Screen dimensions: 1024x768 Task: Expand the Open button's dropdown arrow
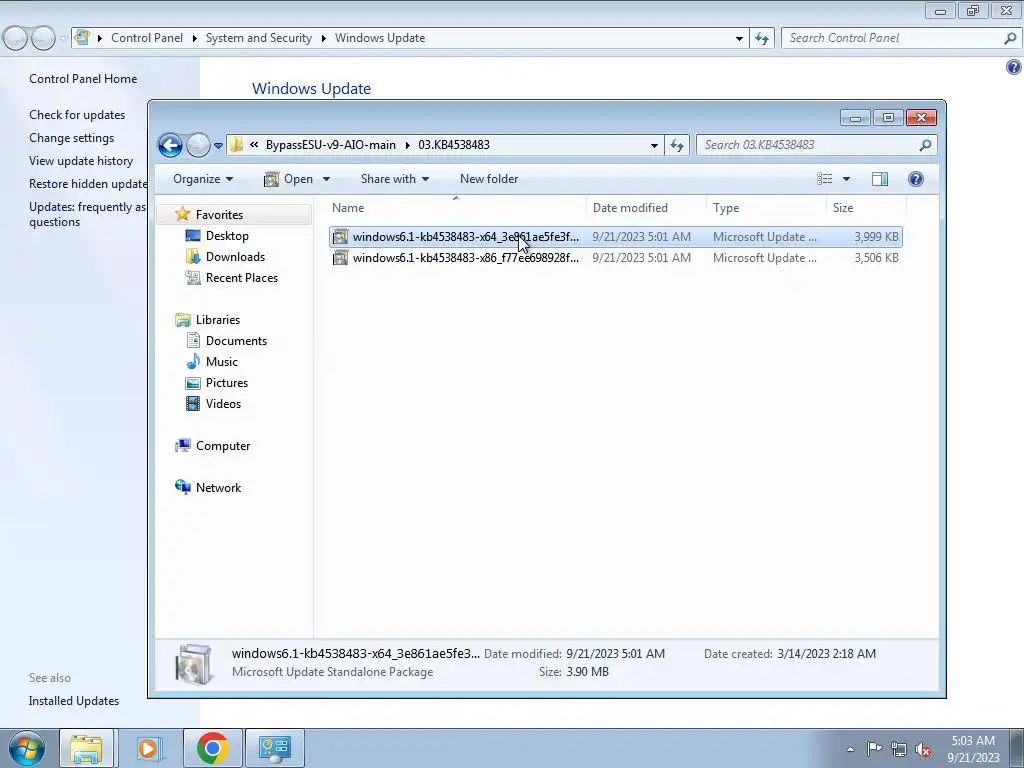(x=326, y=179)
